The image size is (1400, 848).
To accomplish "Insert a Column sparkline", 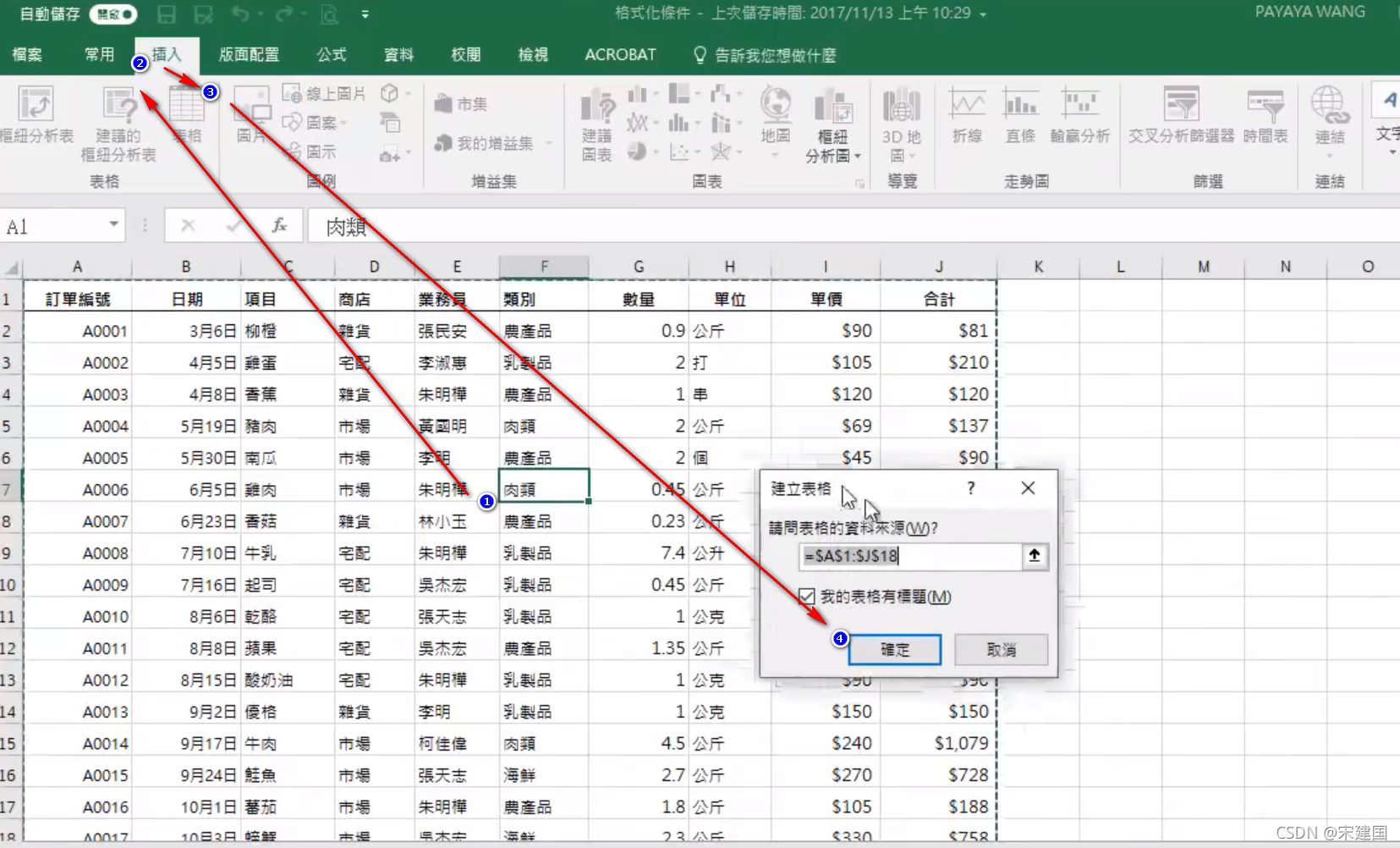I will click(x=1021, y=114).
